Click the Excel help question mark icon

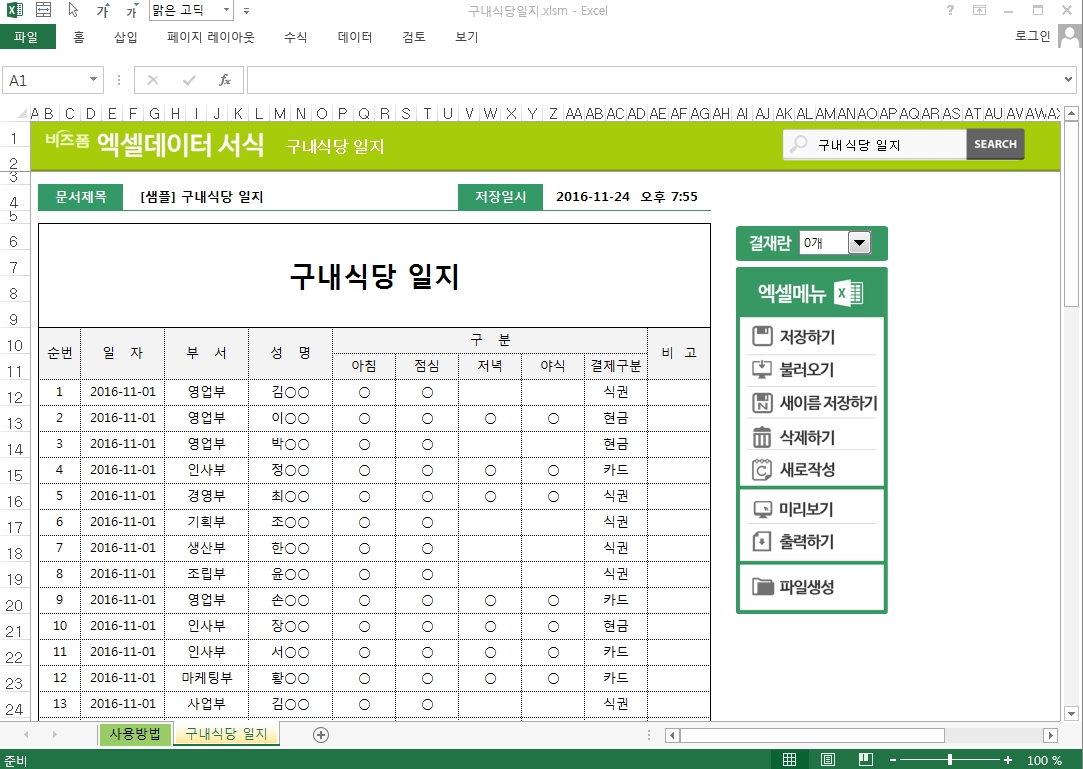pos(950,10)
